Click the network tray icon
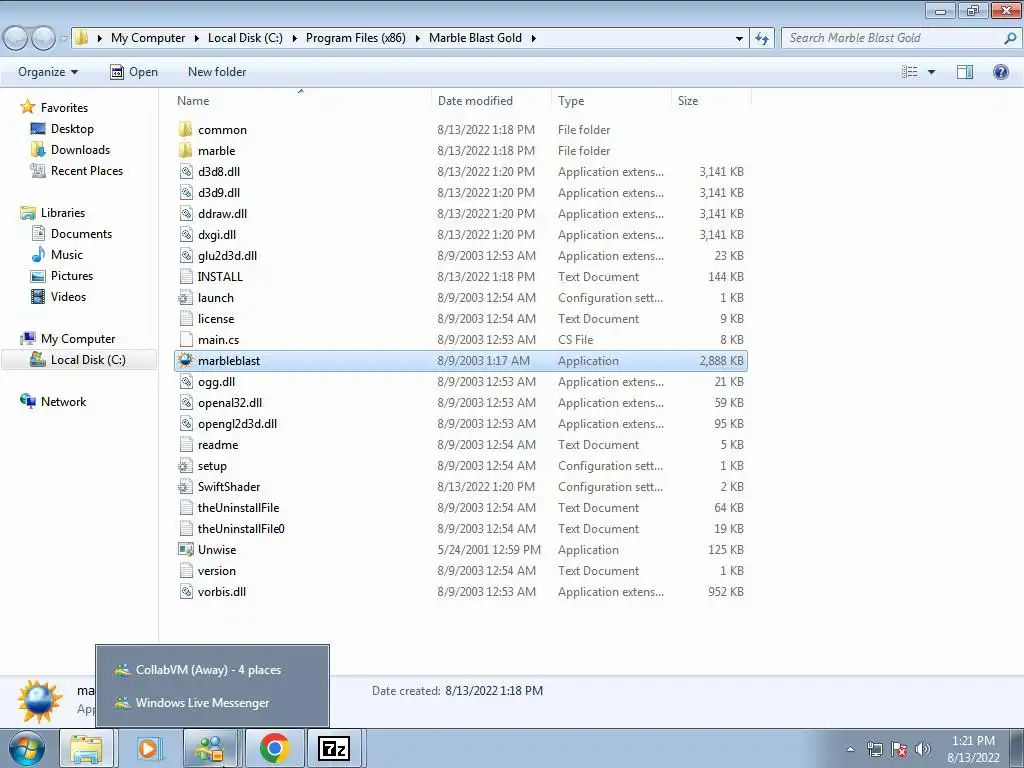Screen dimensions: 1024x768 pyautogui.click(x=874, y=749)
